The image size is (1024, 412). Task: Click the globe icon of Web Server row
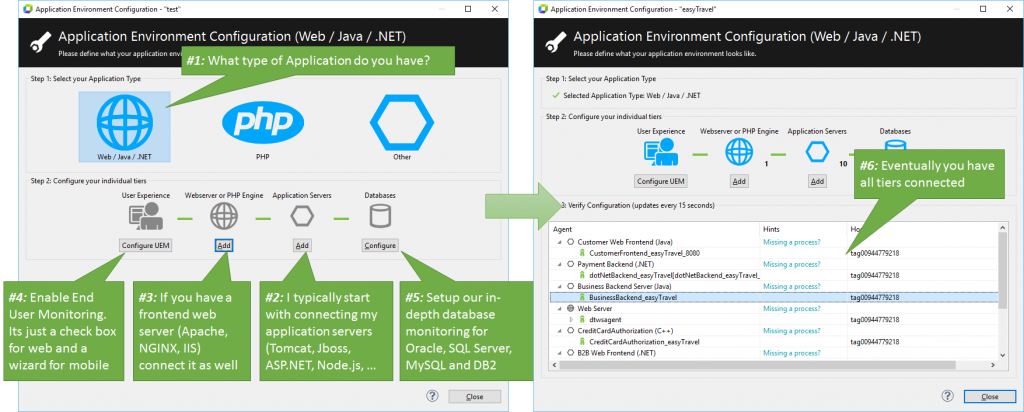click(x=571, y=308)
